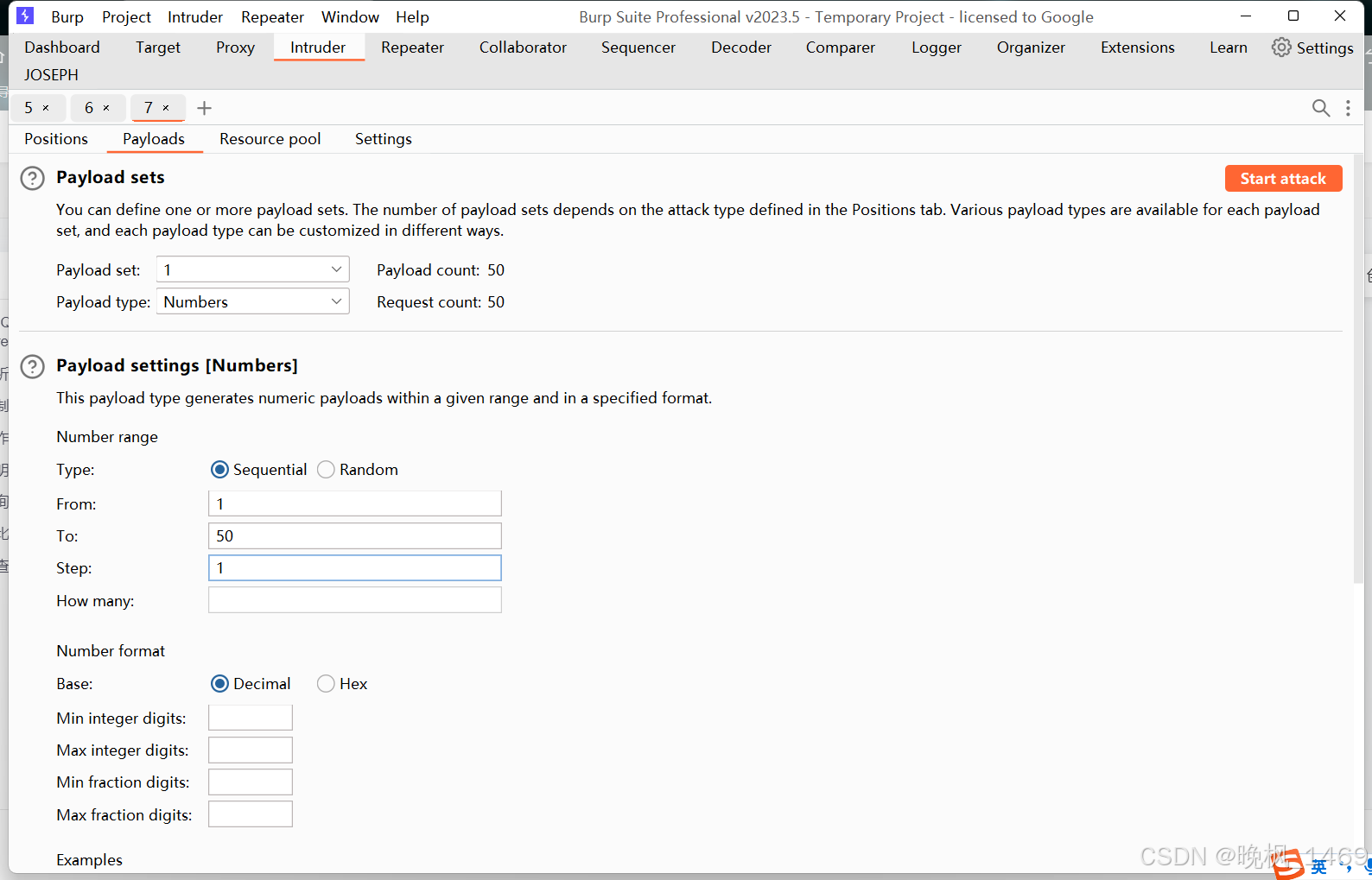Click the vertical scrollbar on right
This screenshot has width=1372, height=880.
[1358, 370]
